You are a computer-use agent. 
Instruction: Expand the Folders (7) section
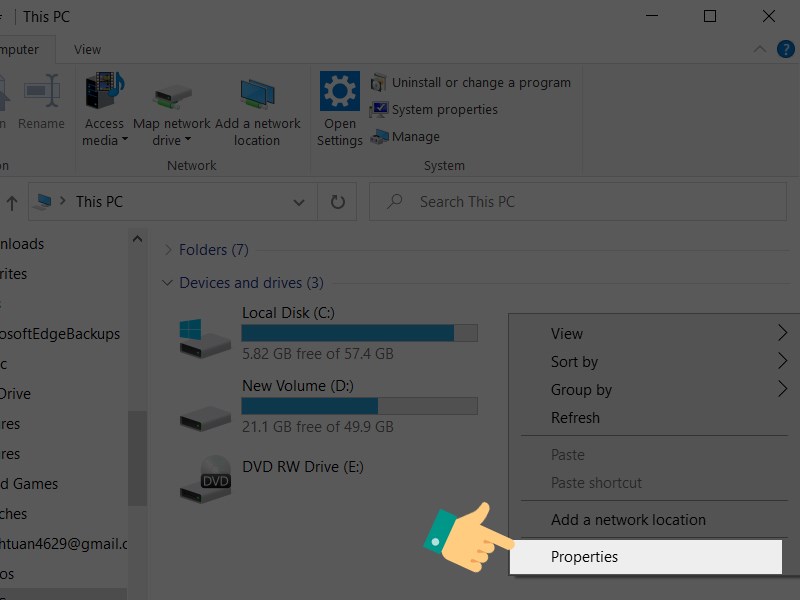[168, 250]
